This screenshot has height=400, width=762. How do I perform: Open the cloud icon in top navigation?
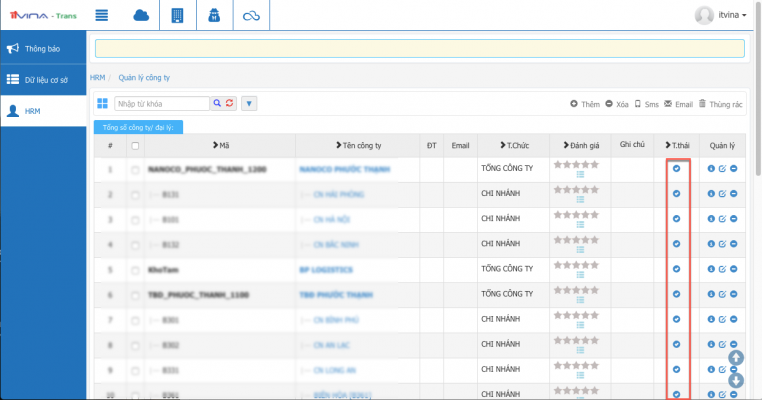coord(140,15)
